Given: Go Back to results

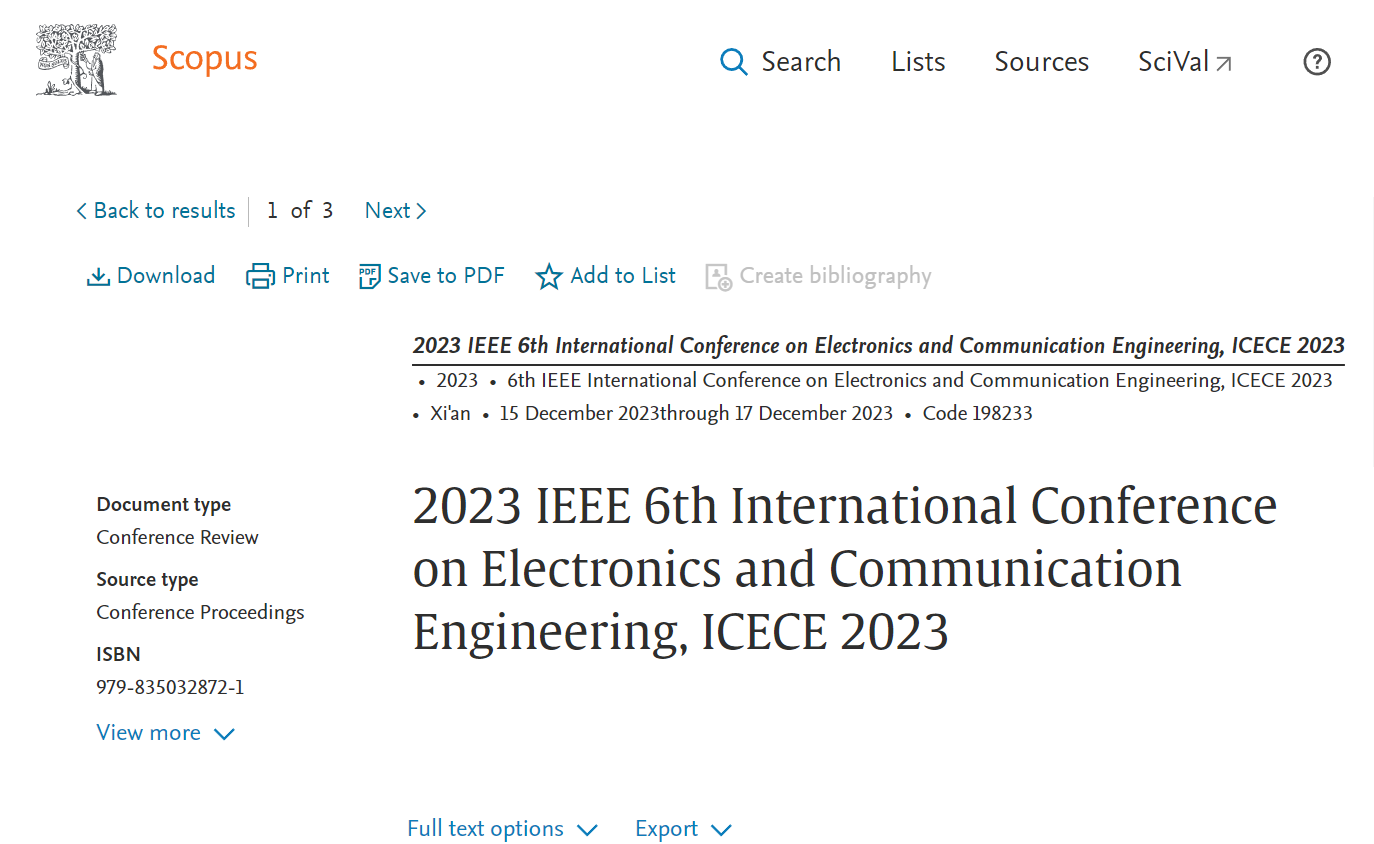Looking at the screenshot, I should point(155,211).
